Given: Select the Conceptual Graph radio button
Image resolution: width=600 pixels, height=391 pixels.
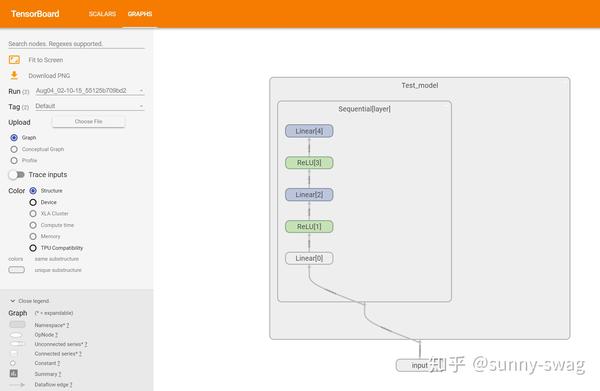Looking at the screenshot, I should 14,149.
